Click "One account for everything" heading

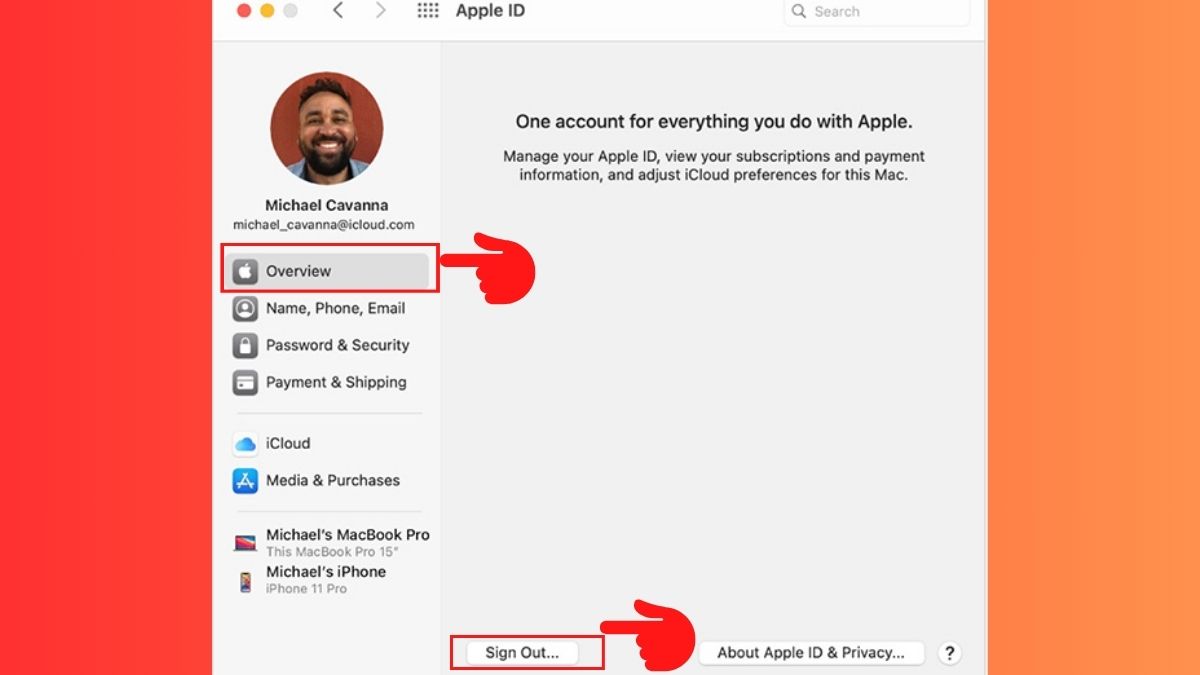(x=714, y=122)
